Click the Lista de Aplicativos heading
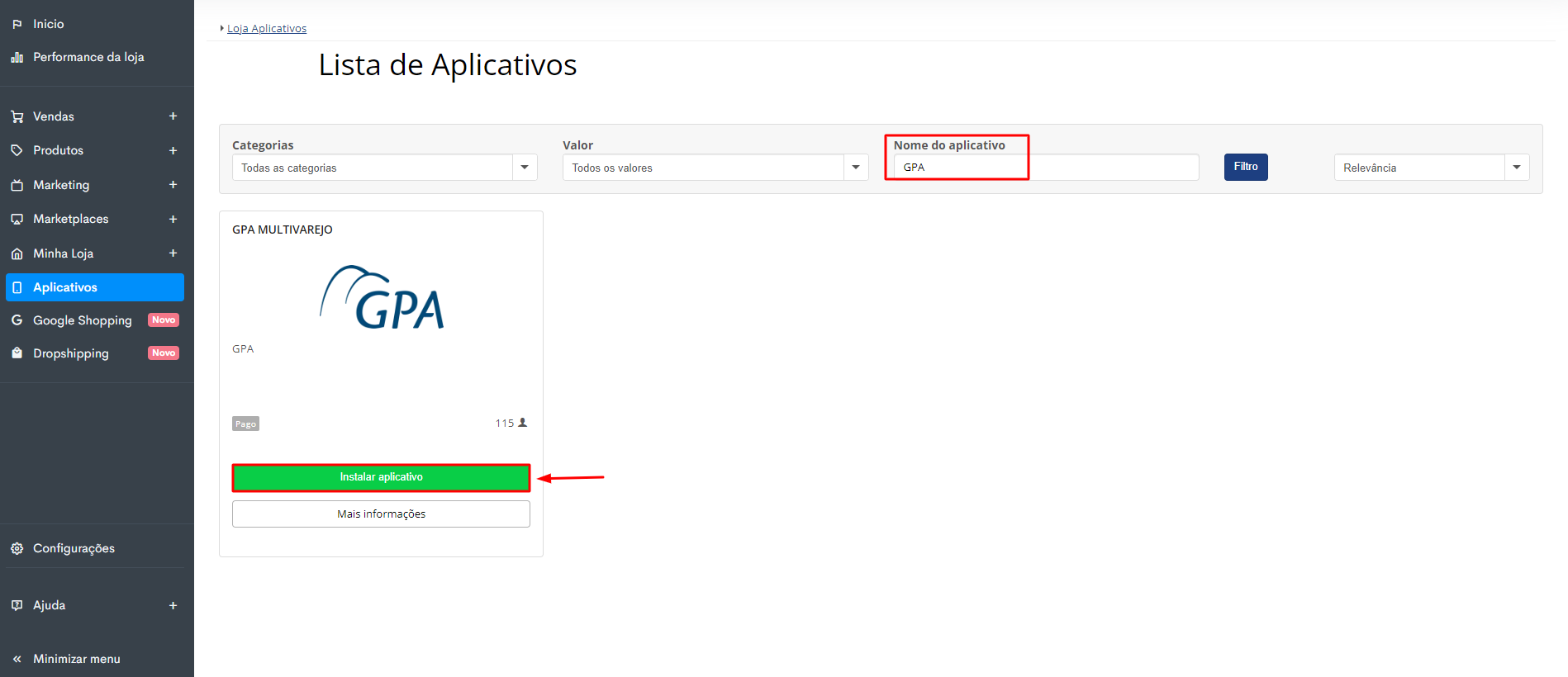1568x677 pixels. pos(448,64)
